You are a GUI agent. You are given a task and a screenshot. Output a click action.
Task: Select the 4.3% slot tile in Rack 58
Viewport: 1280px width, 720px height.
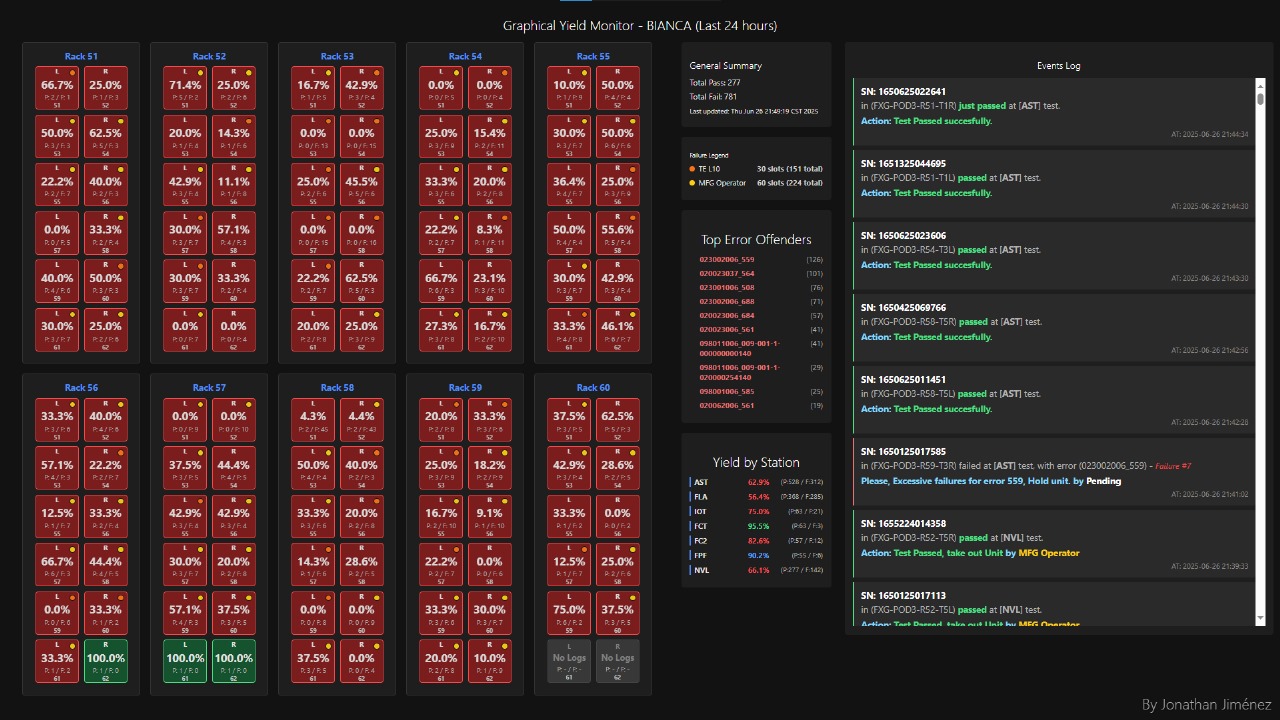tap(313, 419)
